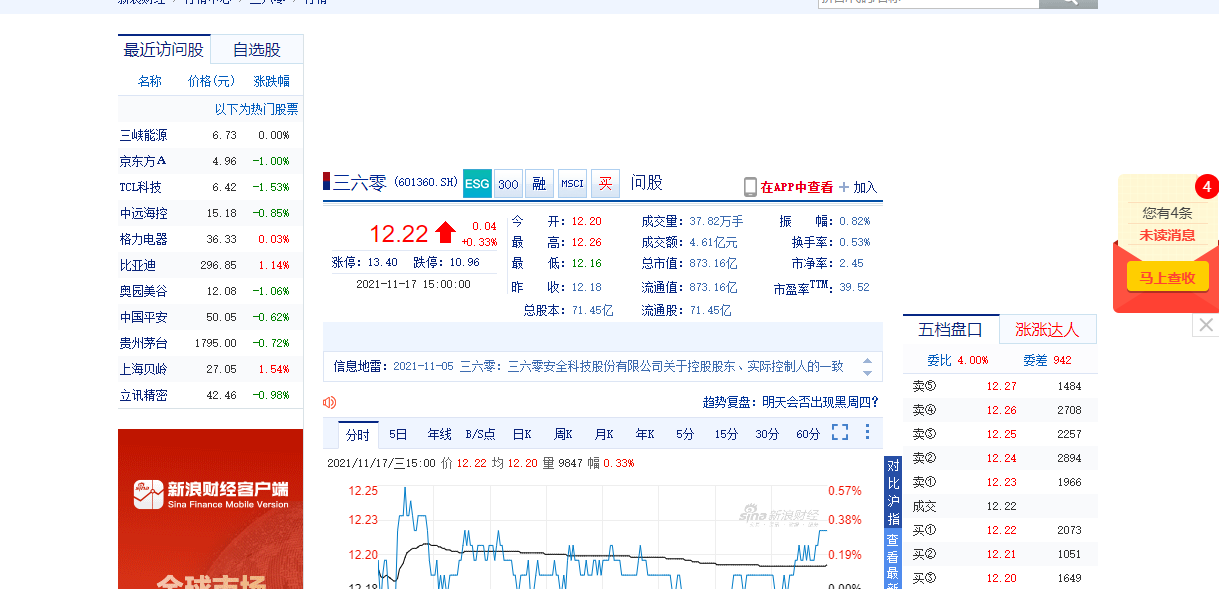The image size is (1219, 589).
Task: Toggle the speaker sound icon above the chart
Action: (x=330, y=402)
